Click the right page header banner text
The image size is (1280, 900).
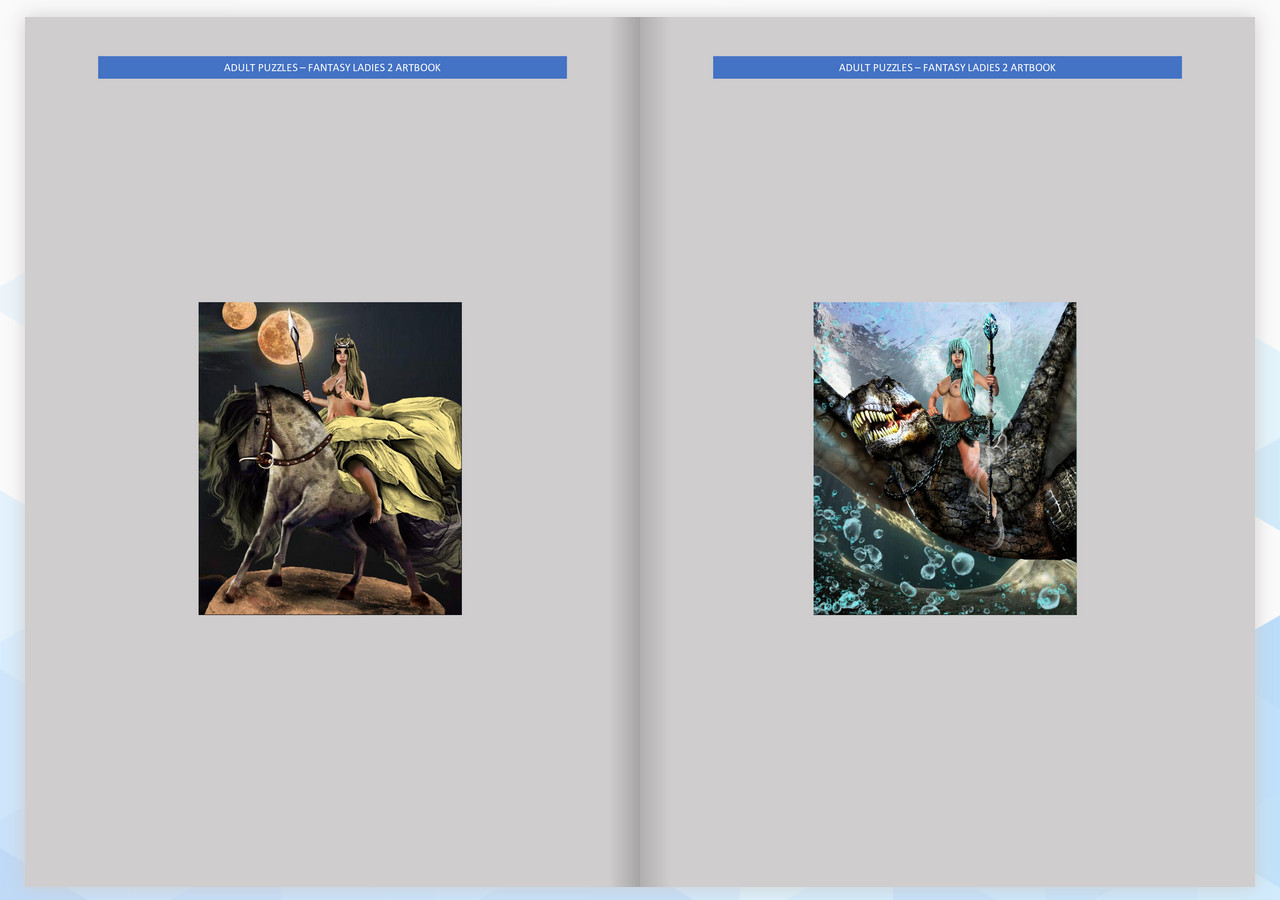[947, 68]
